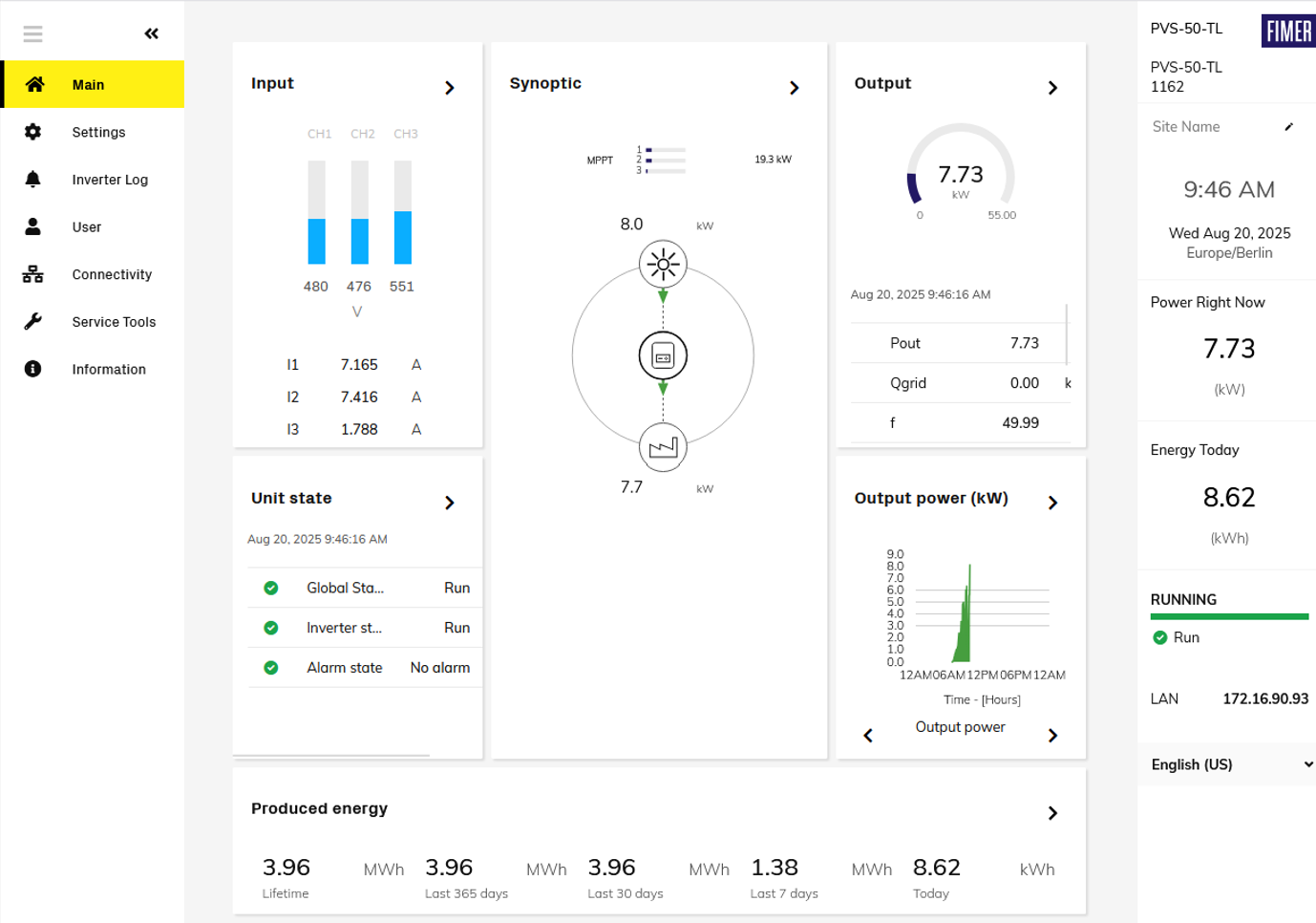The width and height of the screenshot is (1316, 923).
Task: Click the solar panel sun icon
Action: tap(663, 265)
